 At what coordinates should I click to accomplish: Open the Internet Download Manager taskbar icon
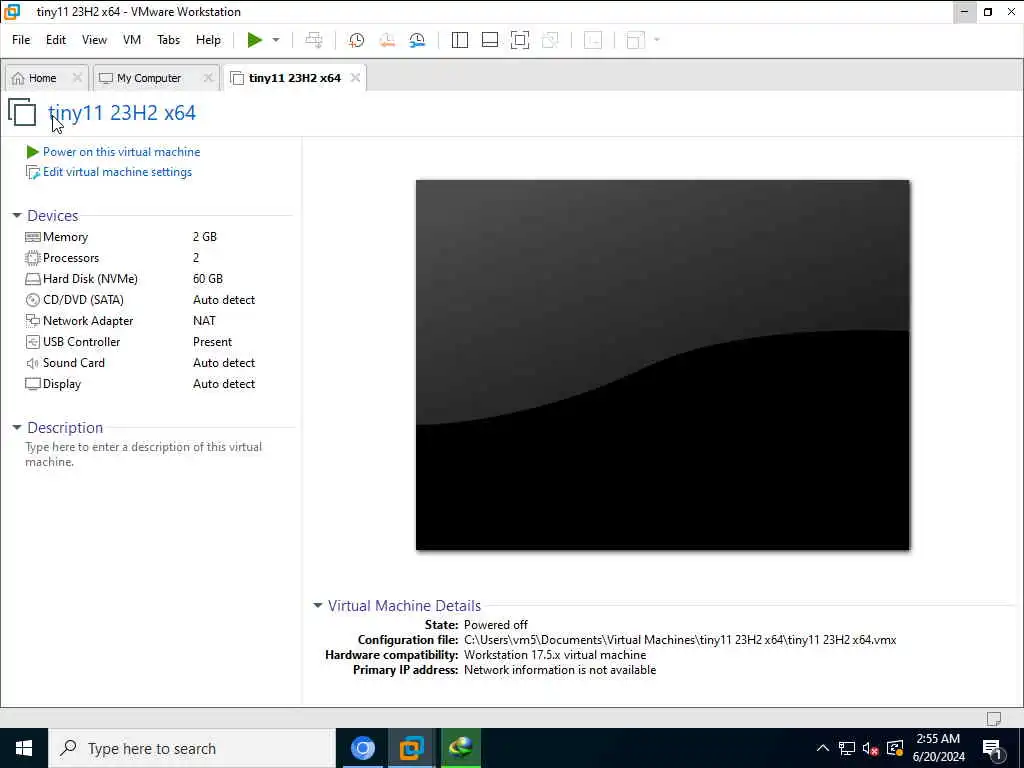coord(460,748)
